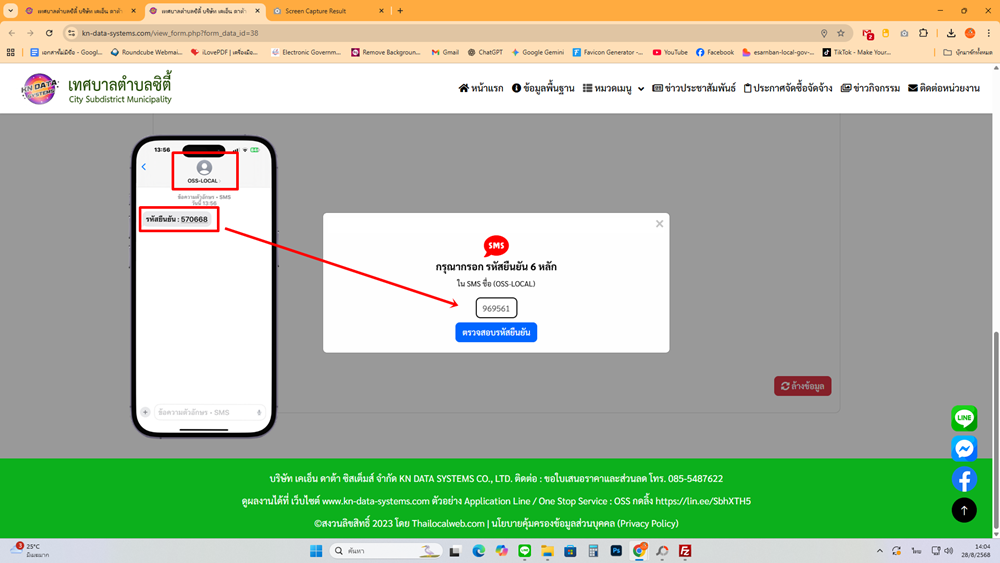The height and width of the screenshot is (563, 1000).
Task: Open the browser tab list dropdown
Action: click(10, 11)
